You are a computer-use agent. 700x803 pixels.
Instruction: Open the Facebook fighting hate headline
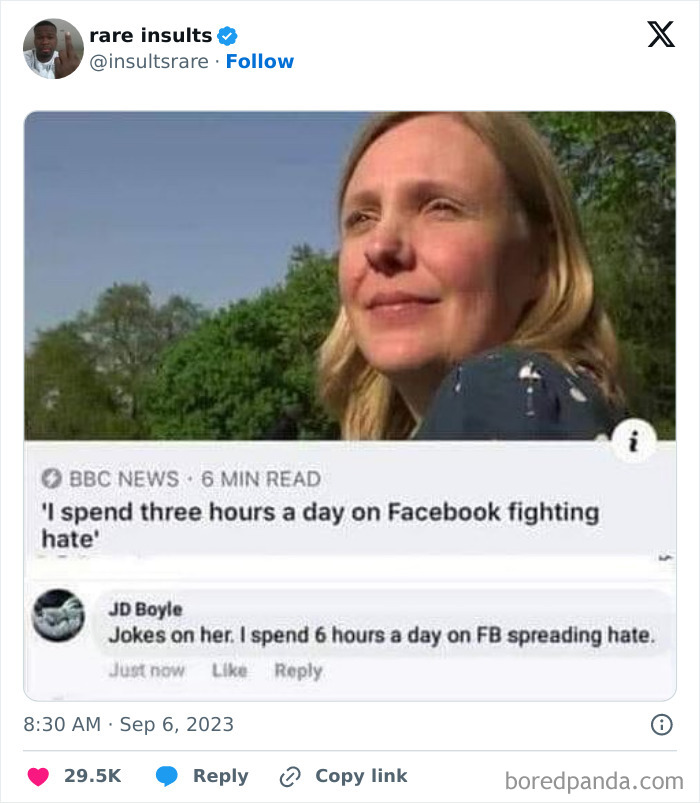click(x=320, y=526)
